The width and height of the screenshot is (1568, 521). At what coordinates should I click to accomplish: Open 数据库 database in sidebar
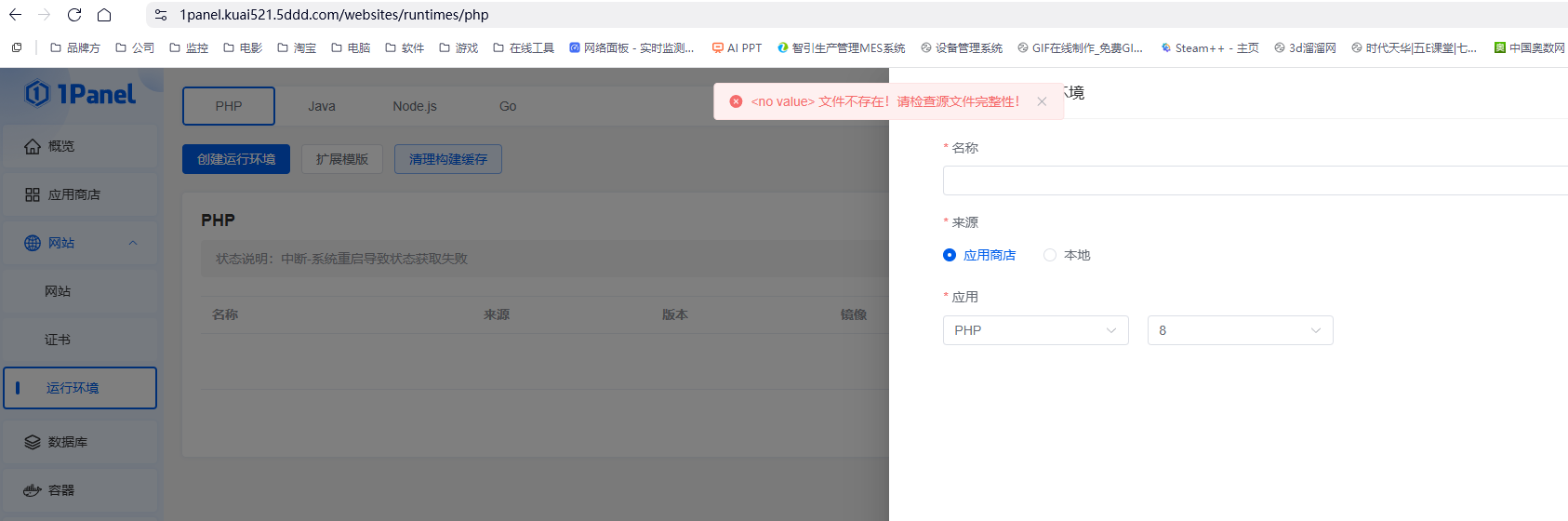coord(80,442)
